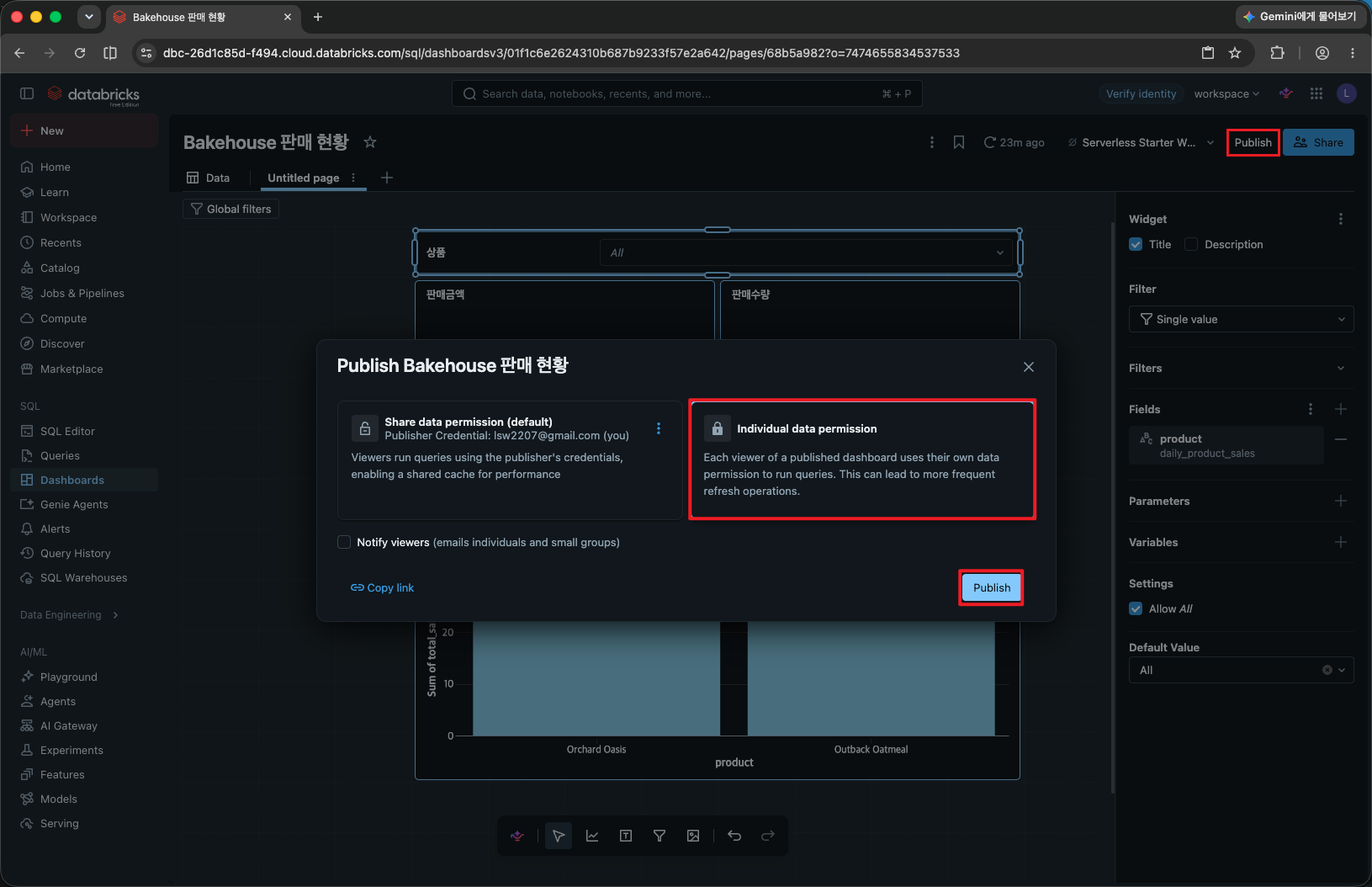
Task: Open Global filters
Action: [230, 209]
